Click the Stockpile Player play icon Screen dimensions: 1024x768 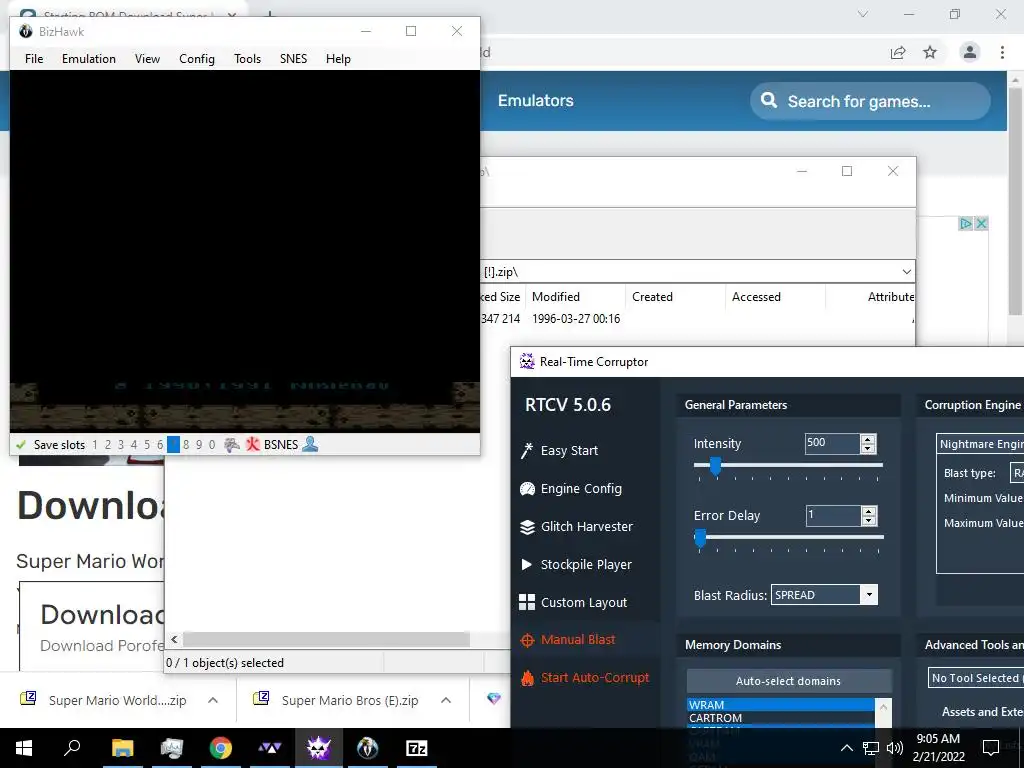[526, 564]
